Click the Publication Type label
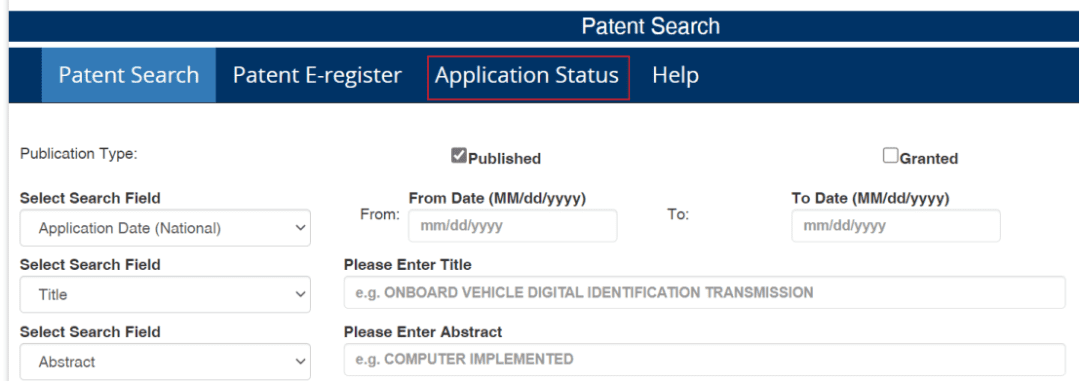The image size is (1080, 382). (x=79, y=153)
